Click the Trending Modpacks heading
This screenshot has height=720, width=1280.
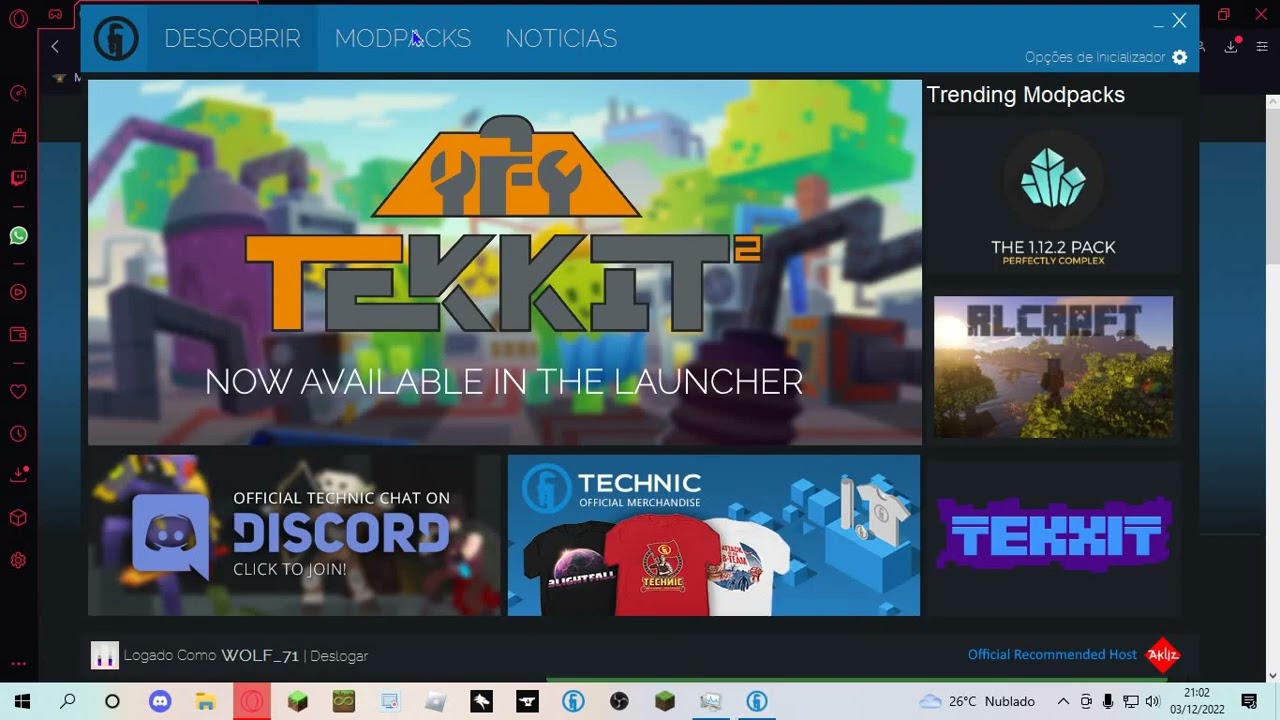tap(1025, 95)
